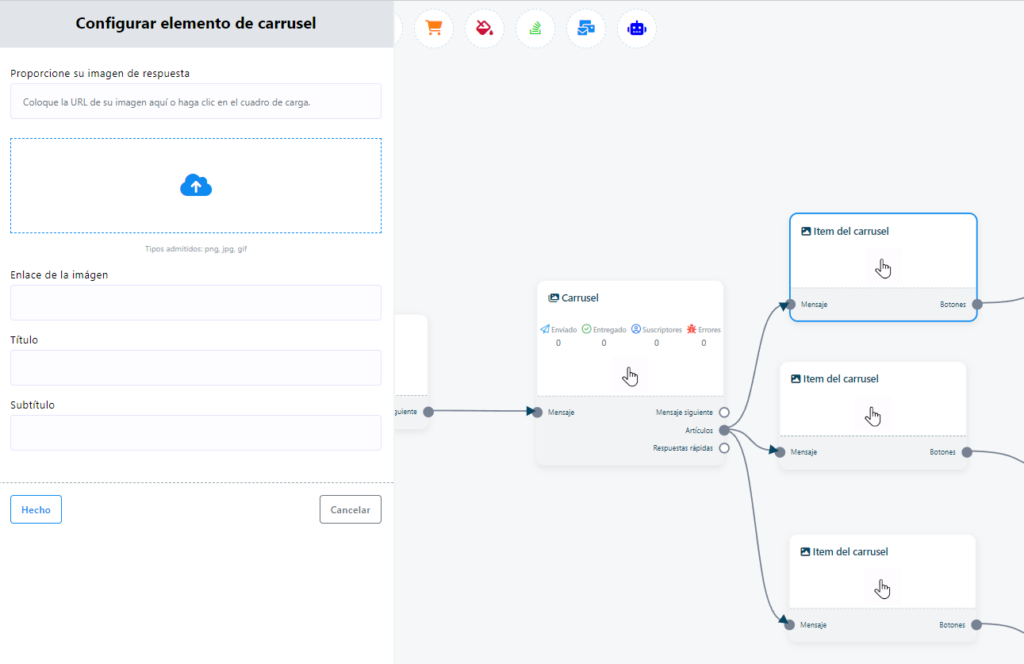This screenshot has width=1024, height=664.
Task: Open the blue messaging chat icon
Action: click(x=586, y=28)
